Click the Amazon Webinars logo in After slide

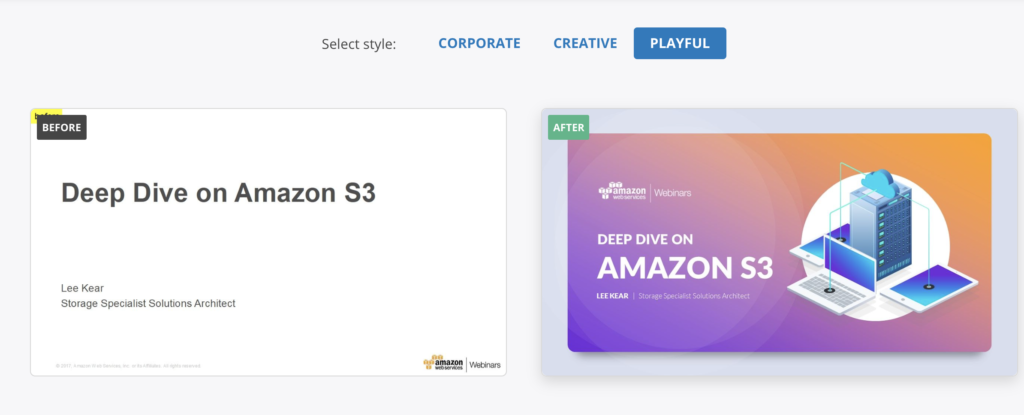[x=645, y=191]
